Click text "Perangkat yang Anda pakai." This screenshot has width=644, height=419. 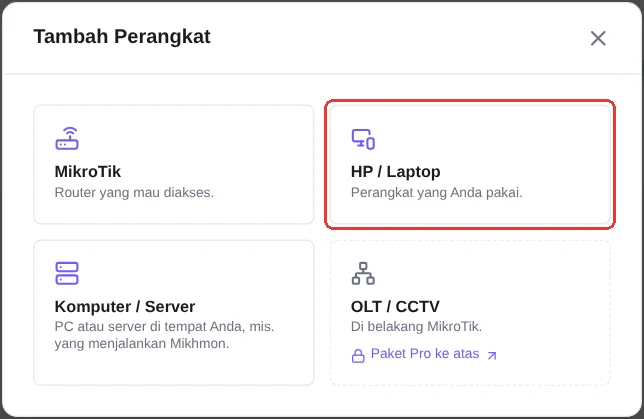tap(437, 193)
